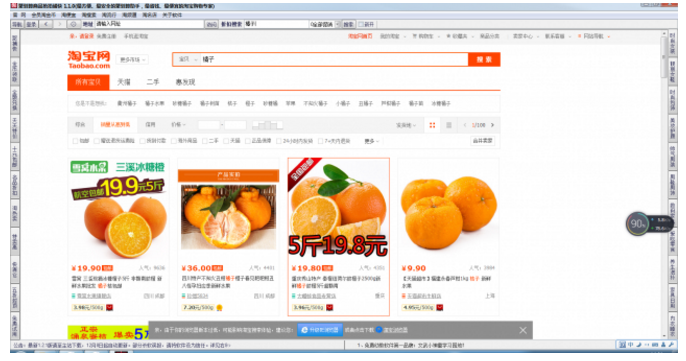Switch to grid view icon in results bar
686x361 pixels.
click(x=432, y=125)
